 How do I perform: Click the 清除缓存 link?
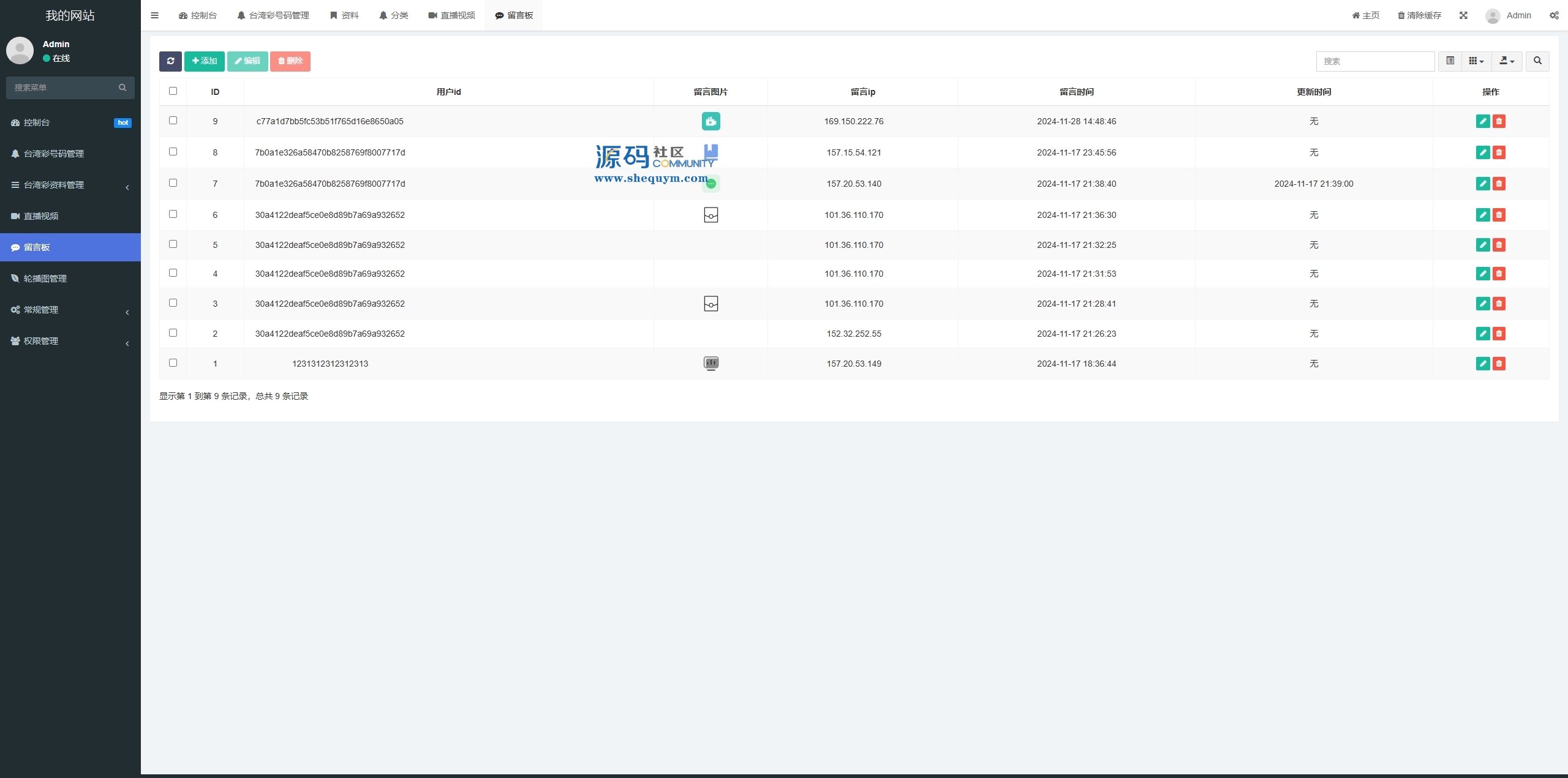(x=1419, y=15)
